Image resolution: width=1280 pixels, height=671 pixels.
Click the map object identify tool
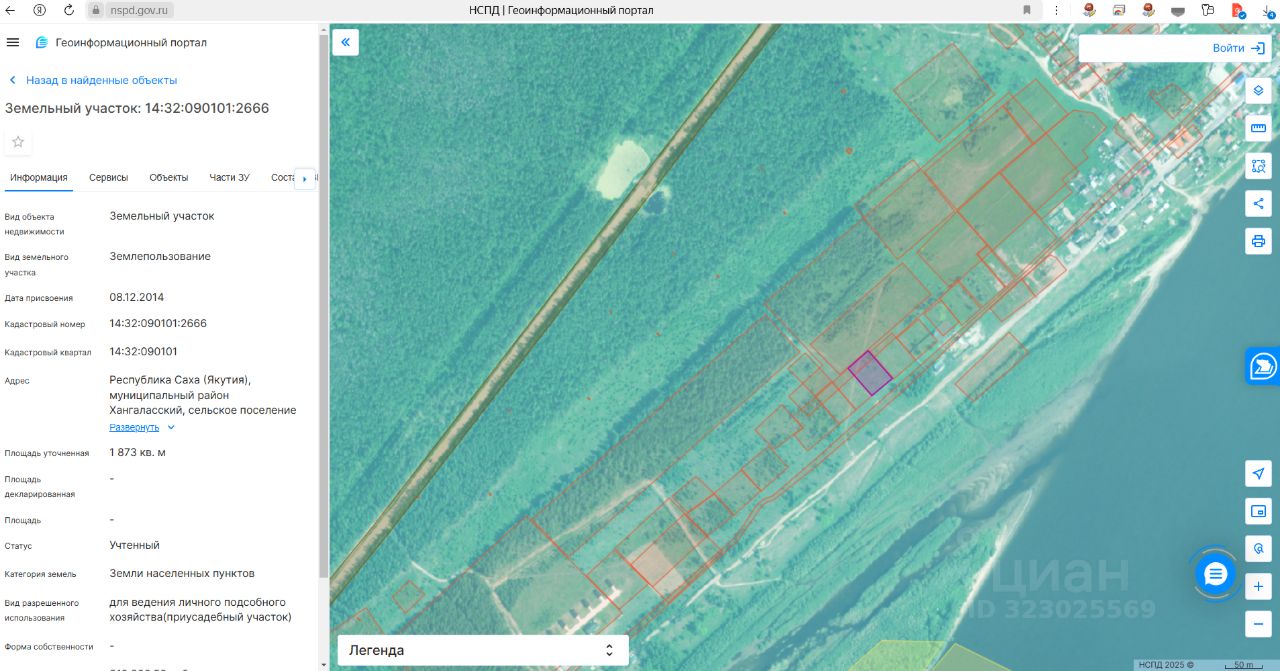(x=1258, y=549)
